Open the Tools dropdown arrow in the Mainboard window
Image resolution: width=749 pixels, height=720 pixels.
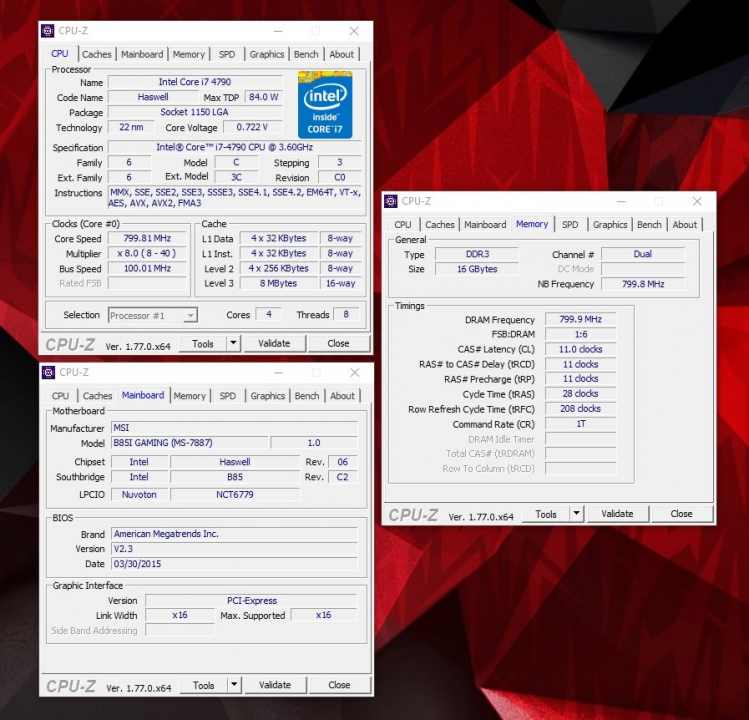click(234, 685)
